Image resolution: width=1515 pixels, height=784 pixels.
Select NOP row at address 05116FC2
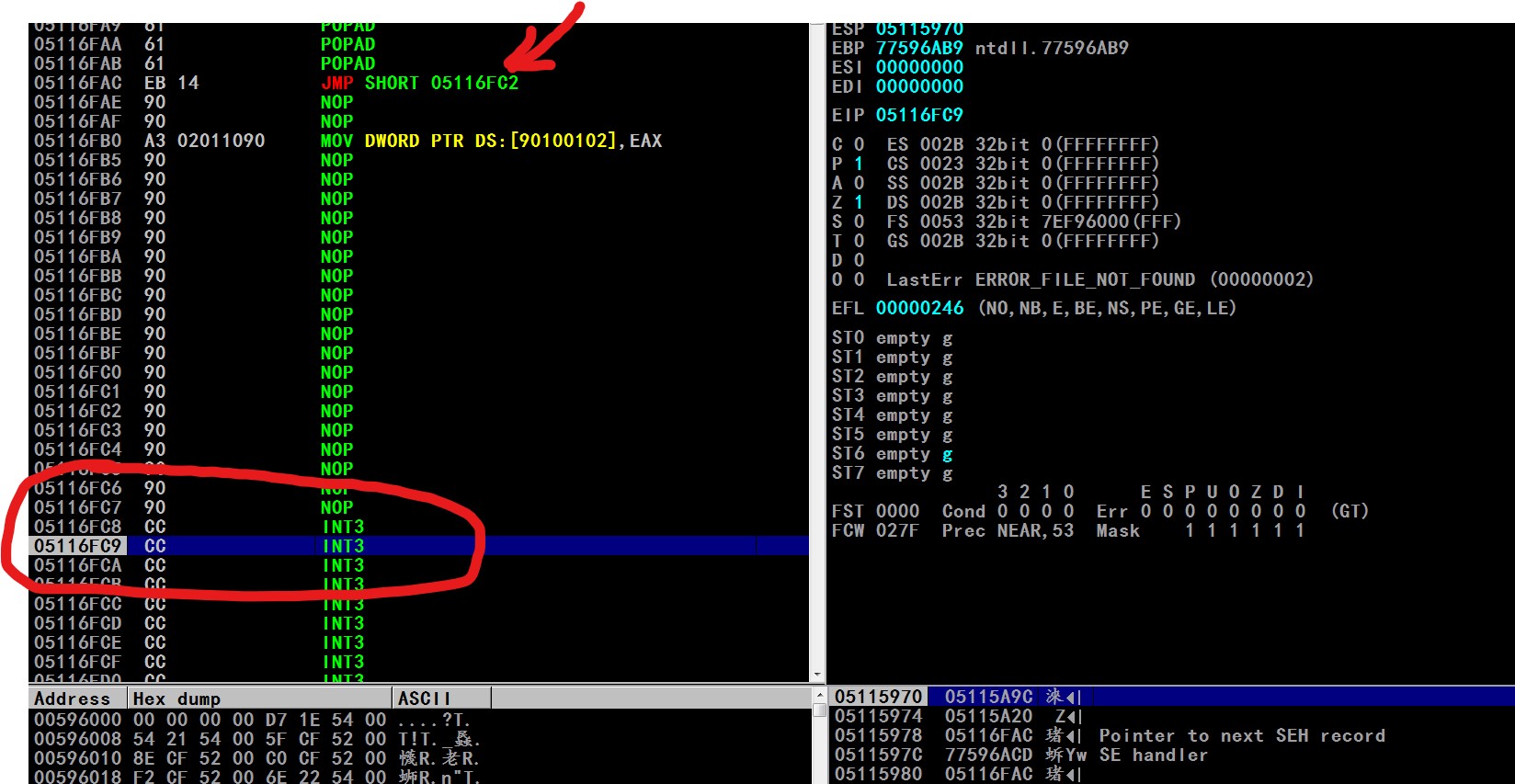tap(419, 411)
